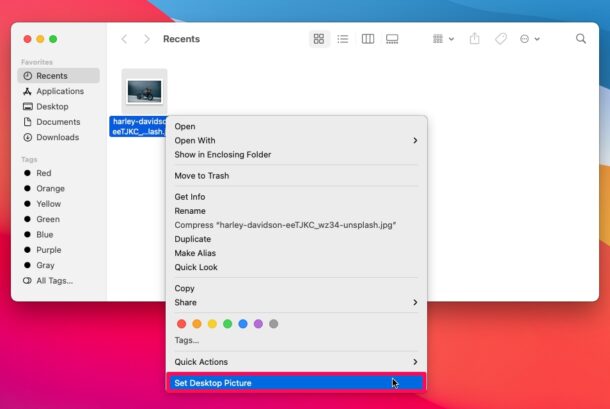Screen dimensions: 610x409
Task: Apply the red tag color dot
Action: (x=181, y=324)
